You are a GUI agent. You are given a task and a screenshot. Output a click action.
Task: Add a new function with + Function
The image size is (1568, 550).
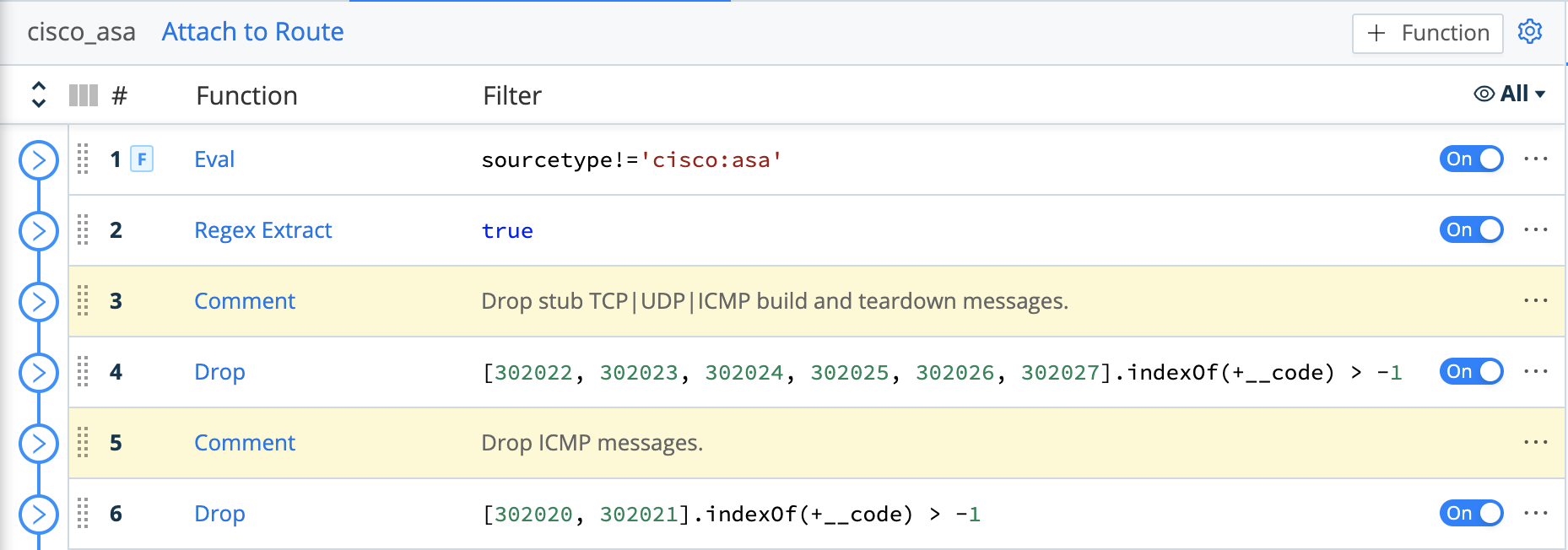point(1426,34)
